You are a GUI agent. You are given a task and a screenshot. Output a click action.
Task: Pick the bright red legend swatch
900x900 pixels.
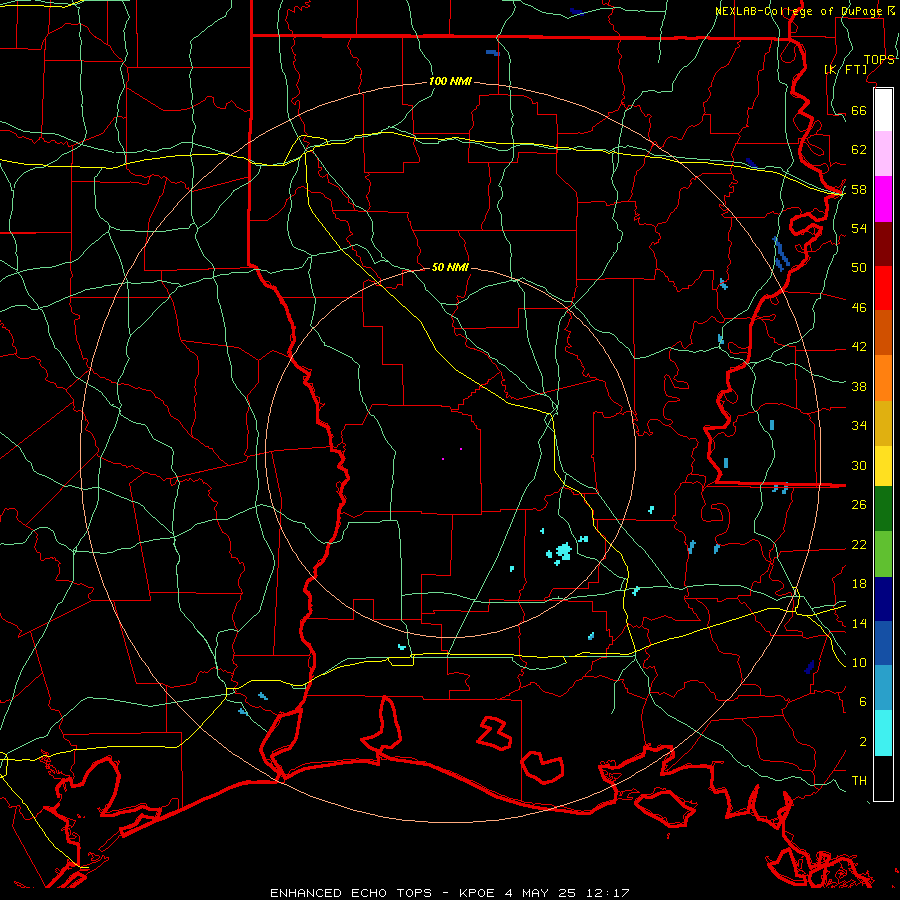883,288
